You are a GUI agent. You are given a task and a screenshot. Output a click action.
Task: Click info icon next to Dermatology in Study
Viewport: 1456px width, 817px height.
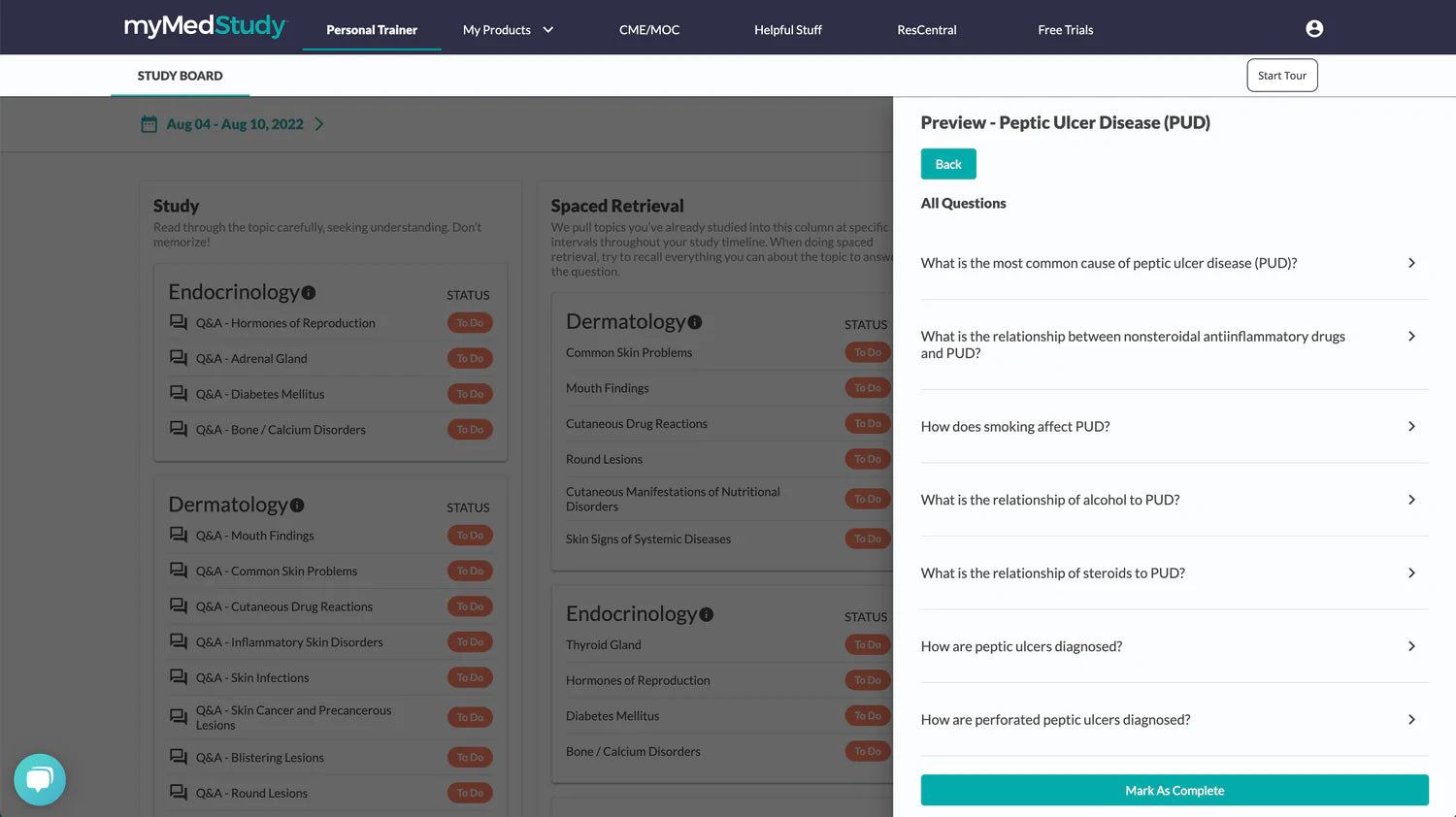(x=297, y=505)
